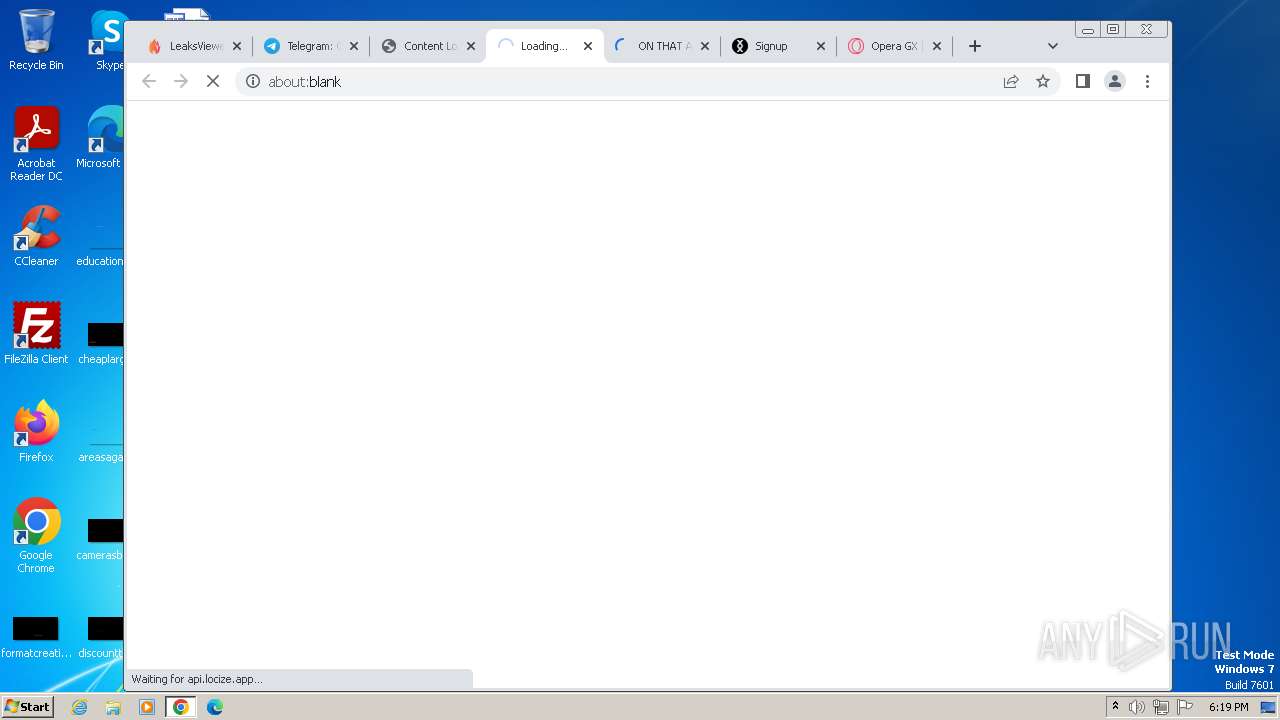Open a new browser tab
The width and height of the screenshot is (1280, 720).
click(975, 46)
